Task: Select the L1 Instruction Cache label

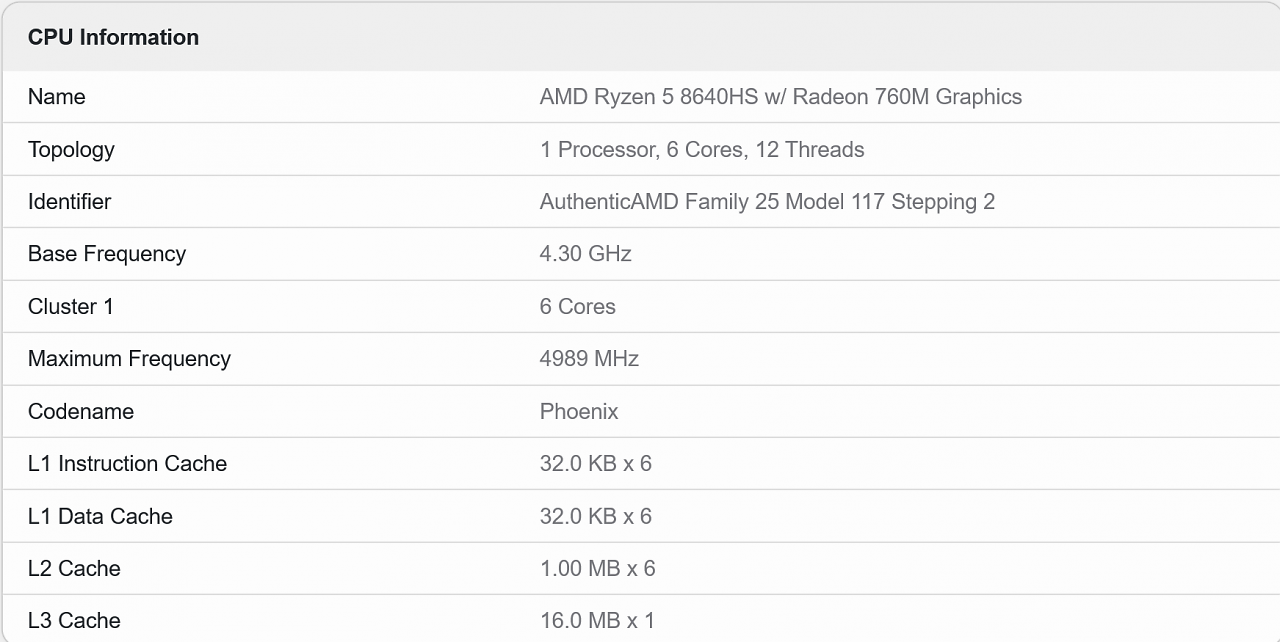Action: click(x=127, y=464)
